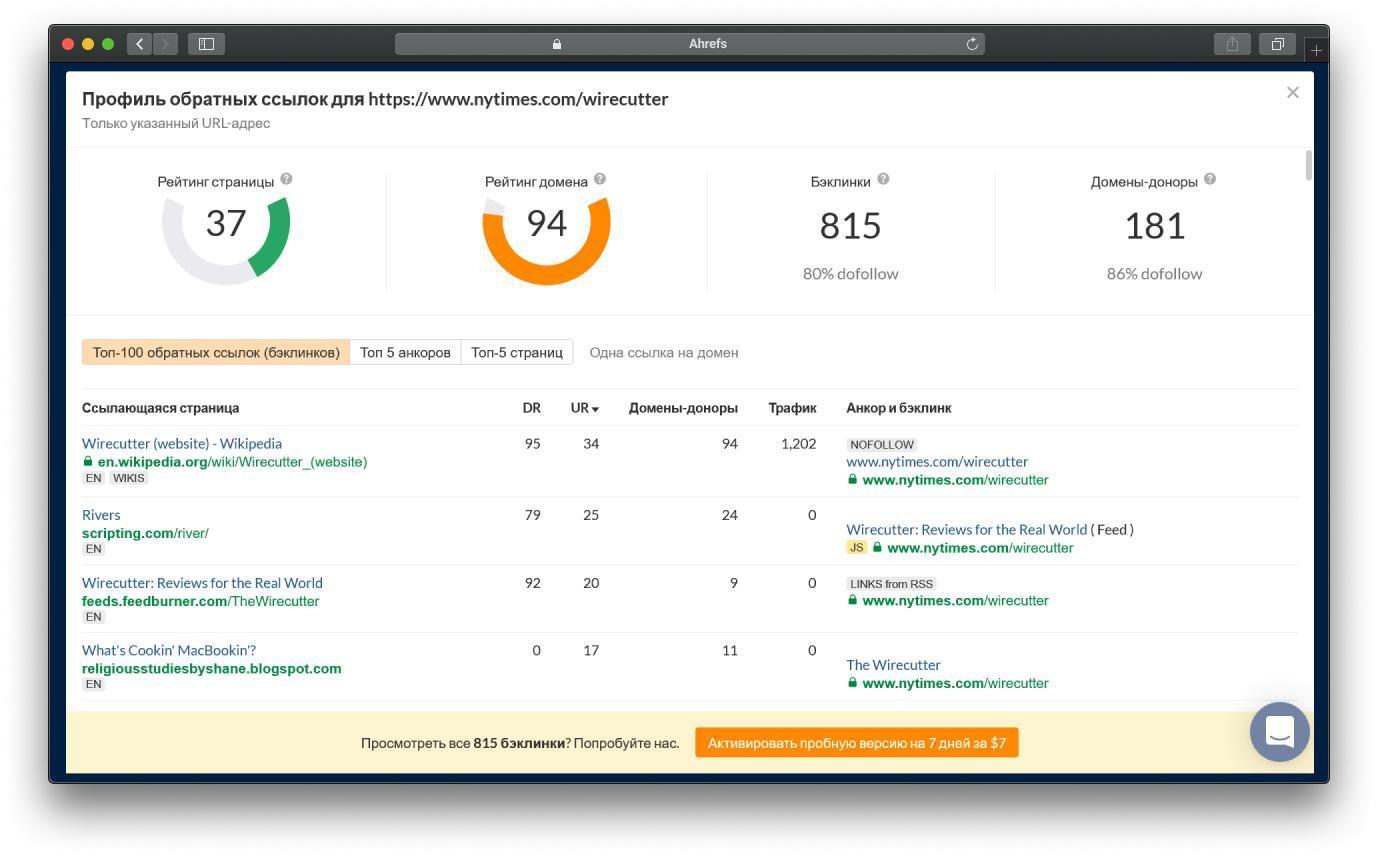The width and height of the screenshot is (1378, 856).
Task: Open the chat support bubble
Action: click(1280, 731)
